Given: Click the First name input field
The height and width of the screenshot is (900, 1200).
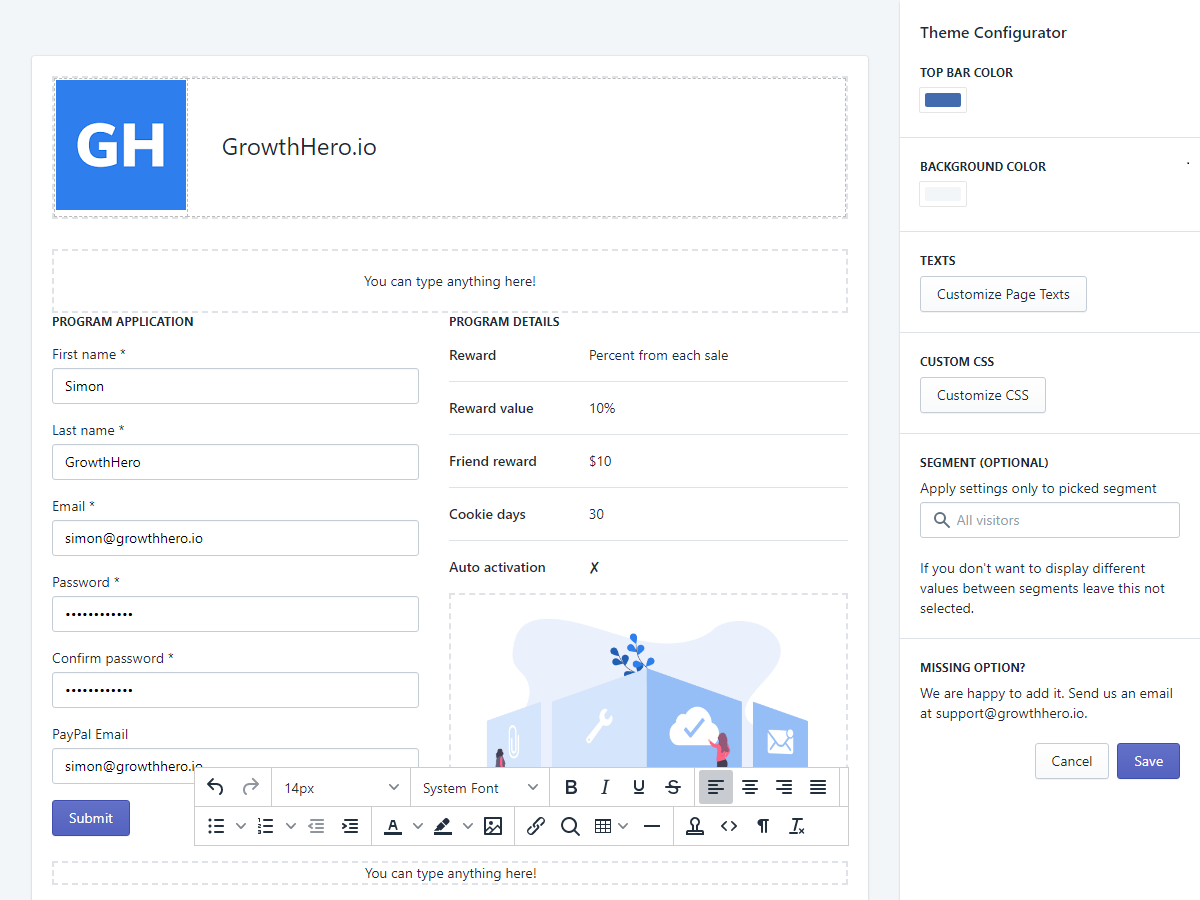Looking at the screenshot, I should pyautogui.click(x=235, y=386).
